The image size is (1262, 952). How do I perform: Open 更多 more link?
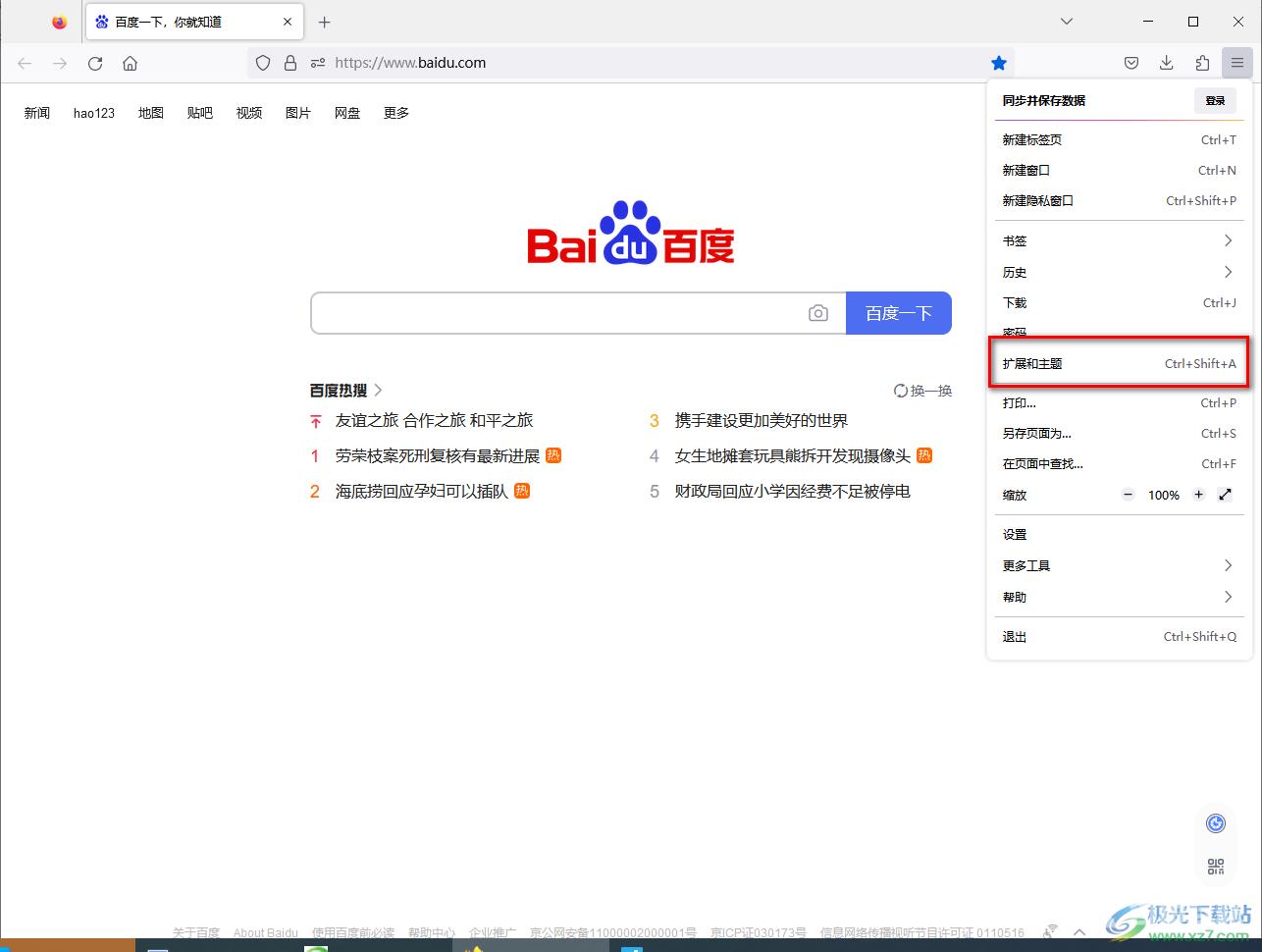(396, 113)
